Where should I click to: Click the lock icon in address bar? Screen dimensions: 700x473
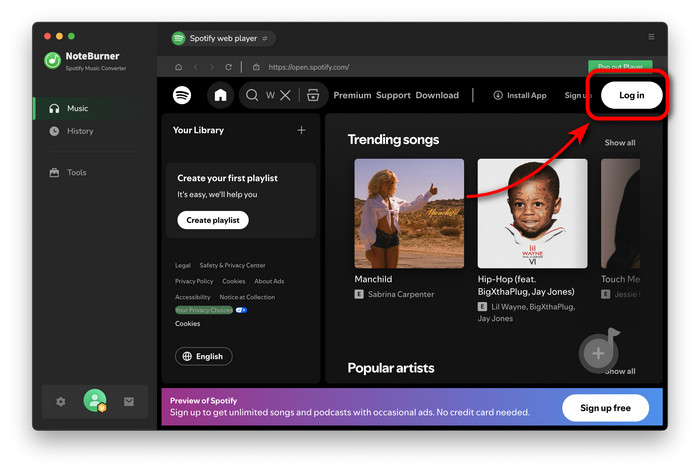coord(256,67)
